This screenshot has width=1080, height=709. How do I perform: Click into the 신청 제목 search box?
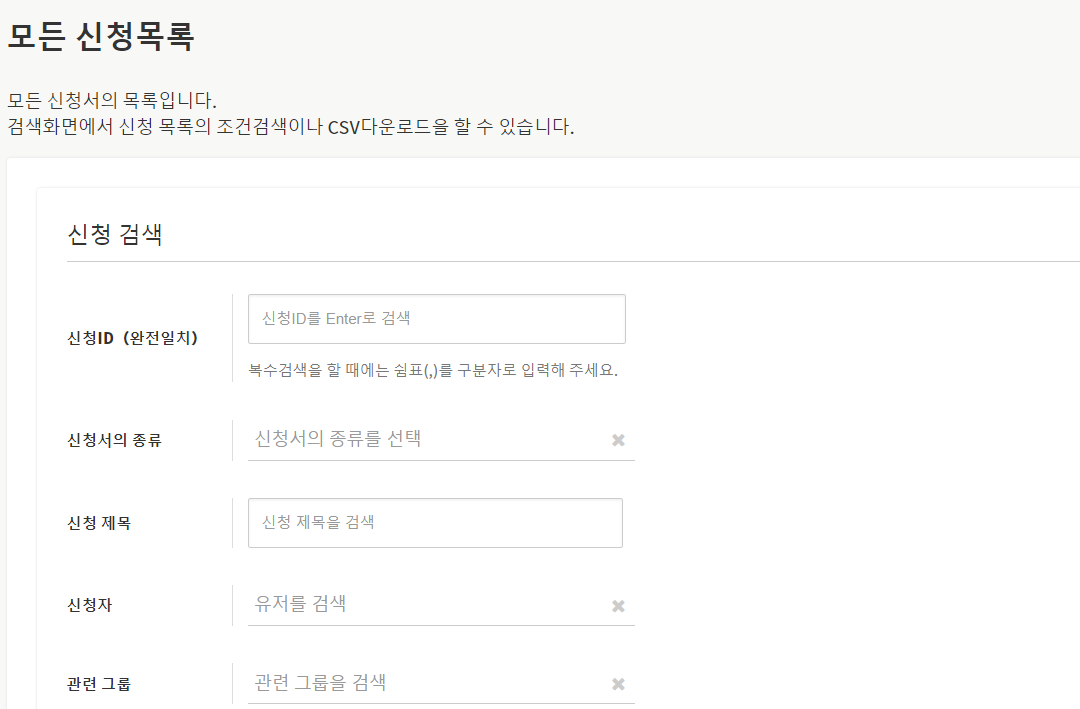(435, 523)
